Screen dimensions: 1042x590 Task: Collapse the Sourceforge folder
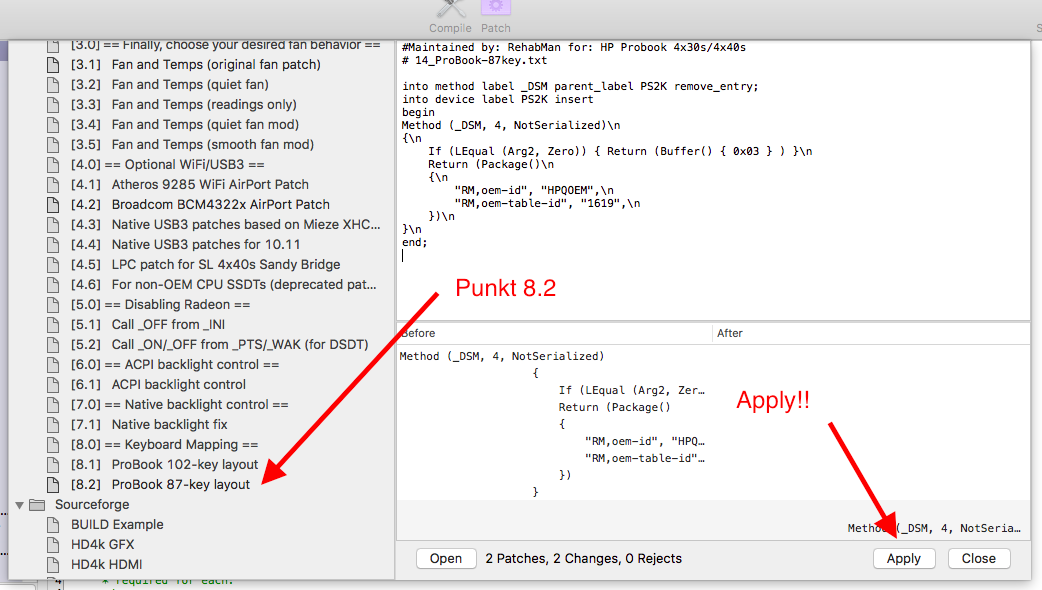point(20,505)
